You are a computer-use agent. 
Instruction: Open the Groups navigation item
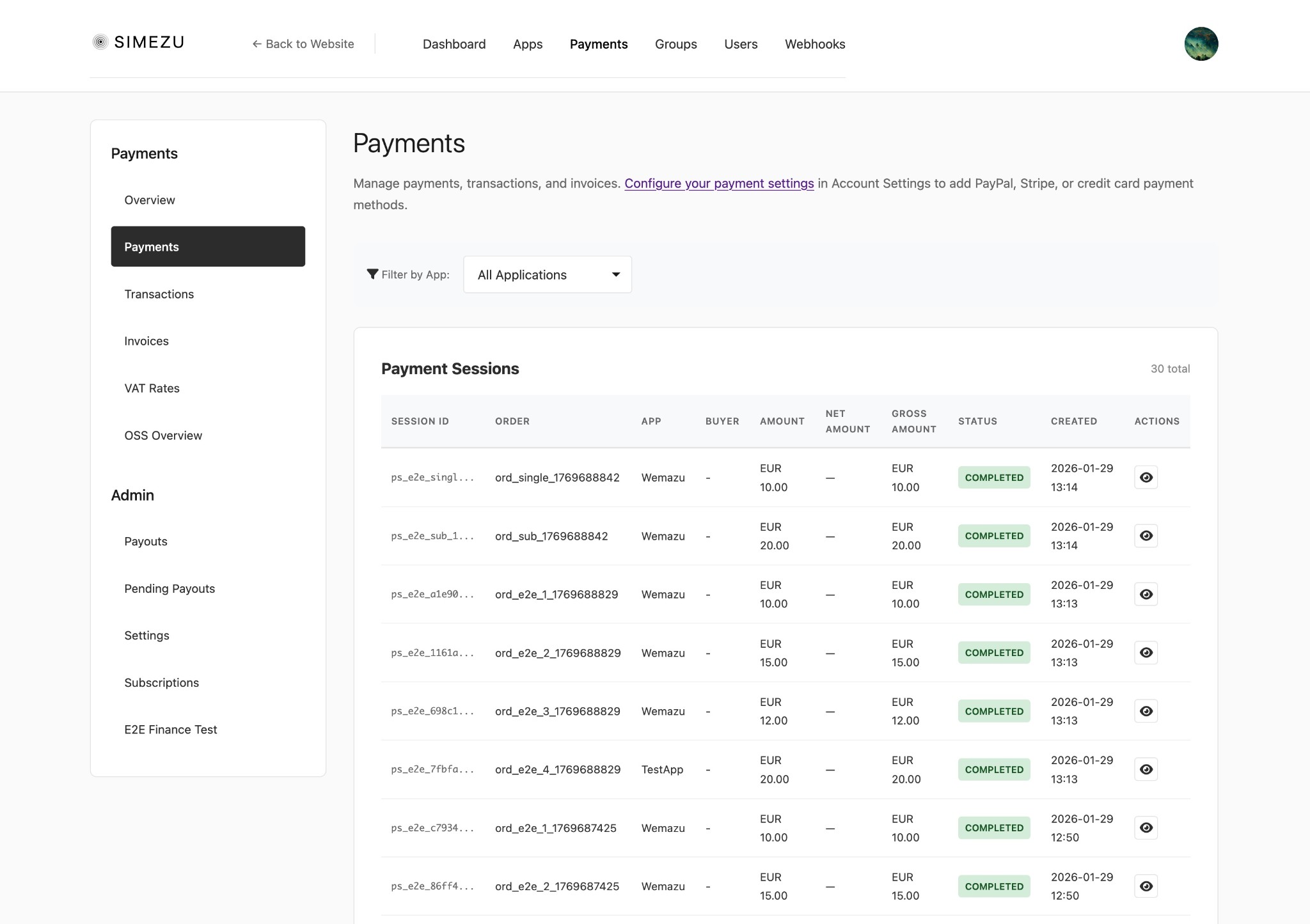[675, 44]
